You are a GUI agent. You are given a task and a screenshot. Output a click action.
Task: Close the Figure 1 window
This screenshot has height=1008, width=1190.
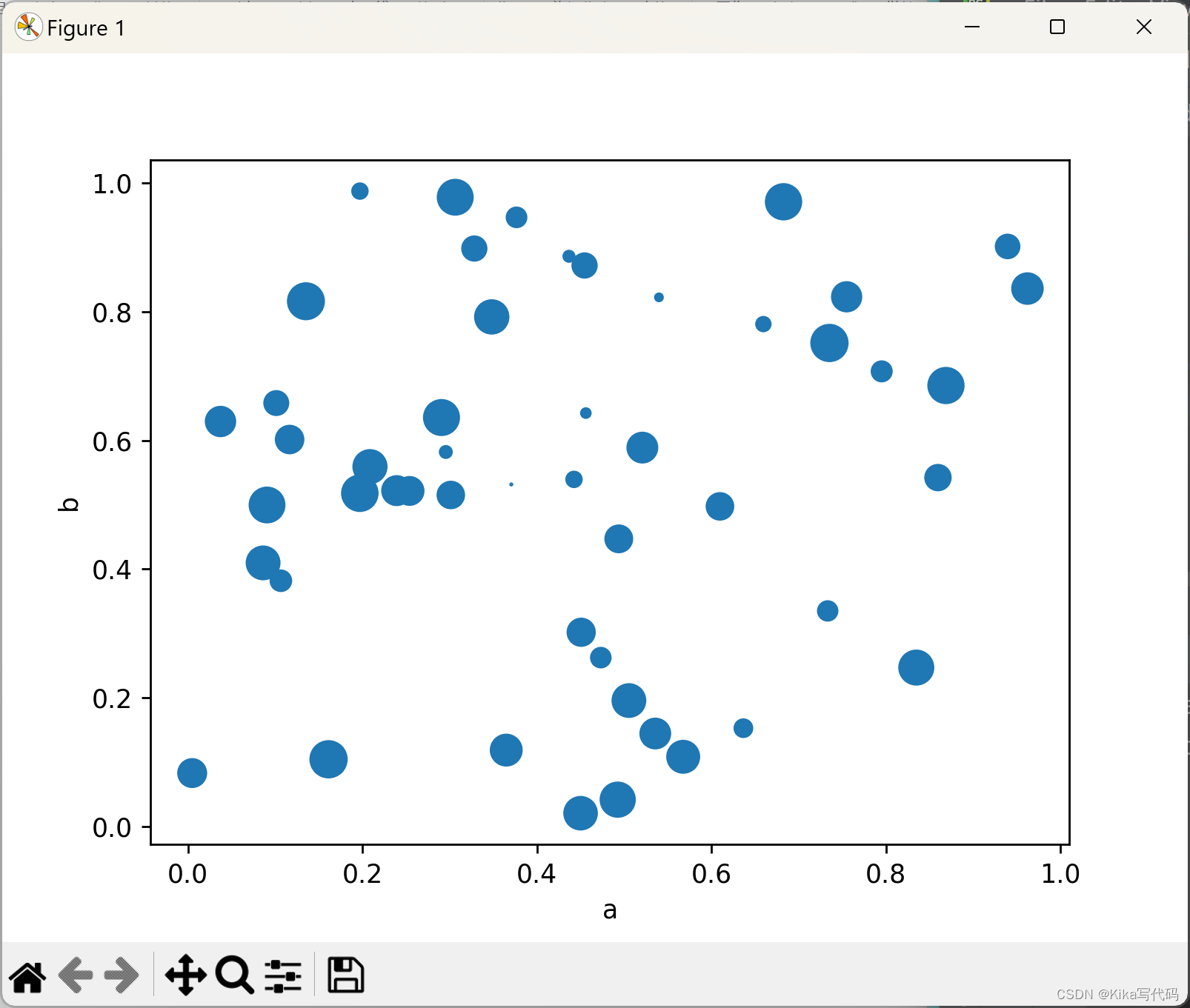point(1143,27)
